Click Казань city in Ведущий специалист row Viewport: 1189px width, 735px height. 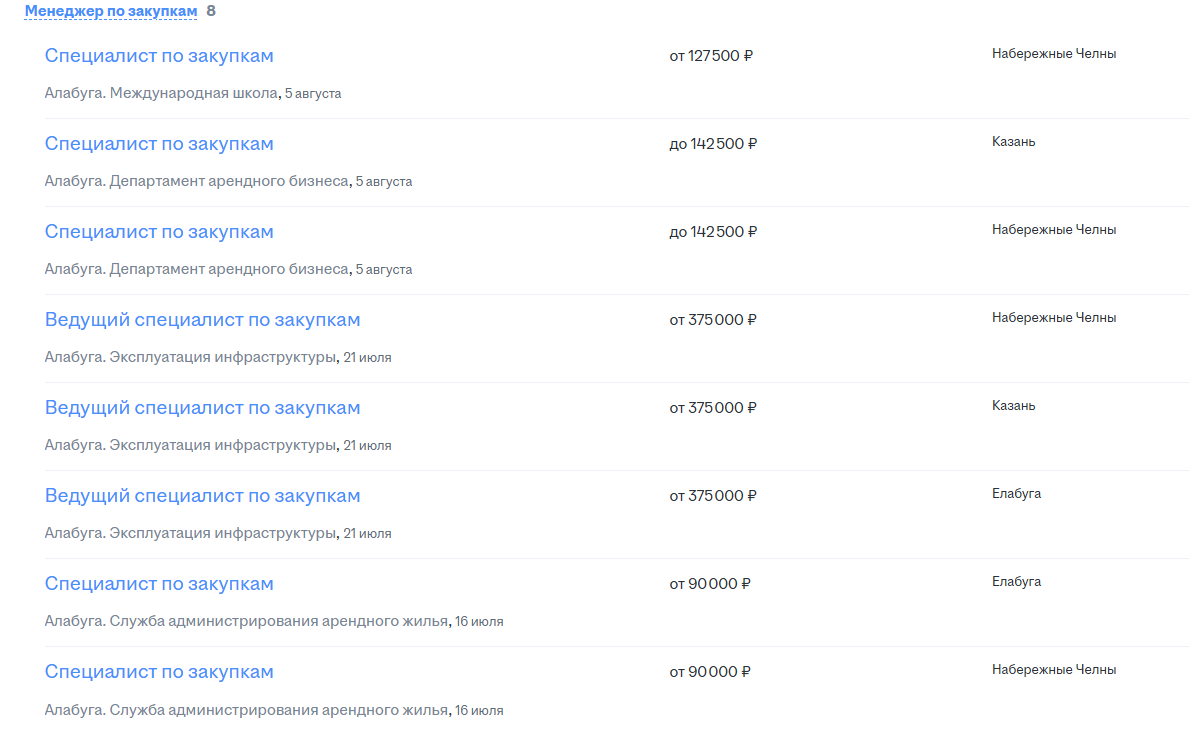click(x=1013, y=406)
